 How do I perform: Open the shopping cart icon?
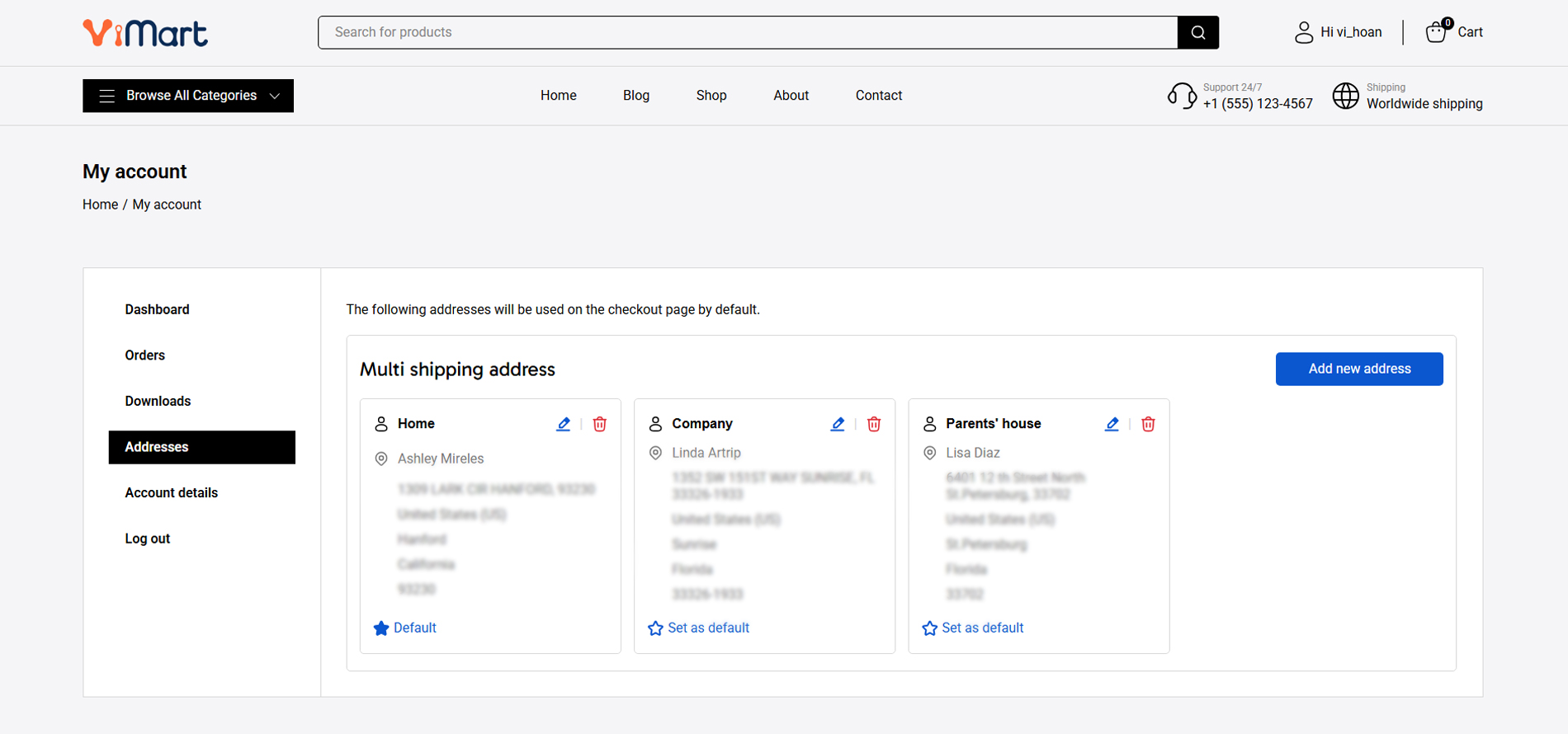1437,32
